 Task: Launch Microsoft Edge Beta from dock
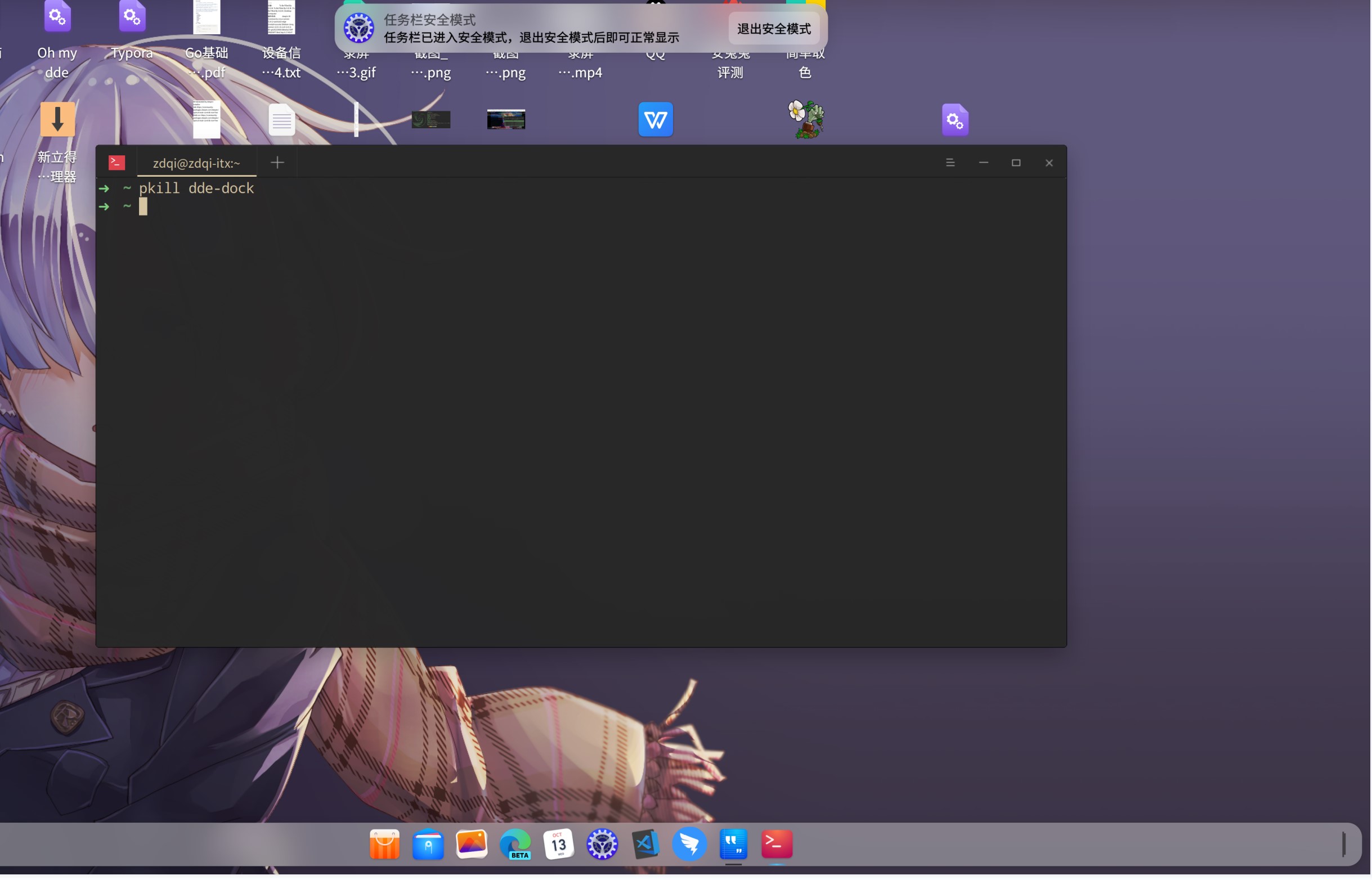pos(515,845)
